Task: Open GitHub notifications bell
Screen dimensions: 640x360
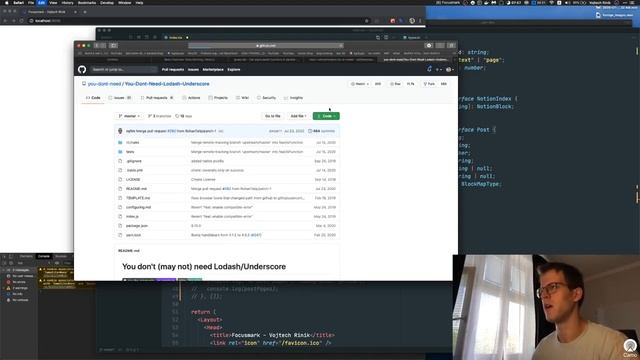Action: pos(429,69)
